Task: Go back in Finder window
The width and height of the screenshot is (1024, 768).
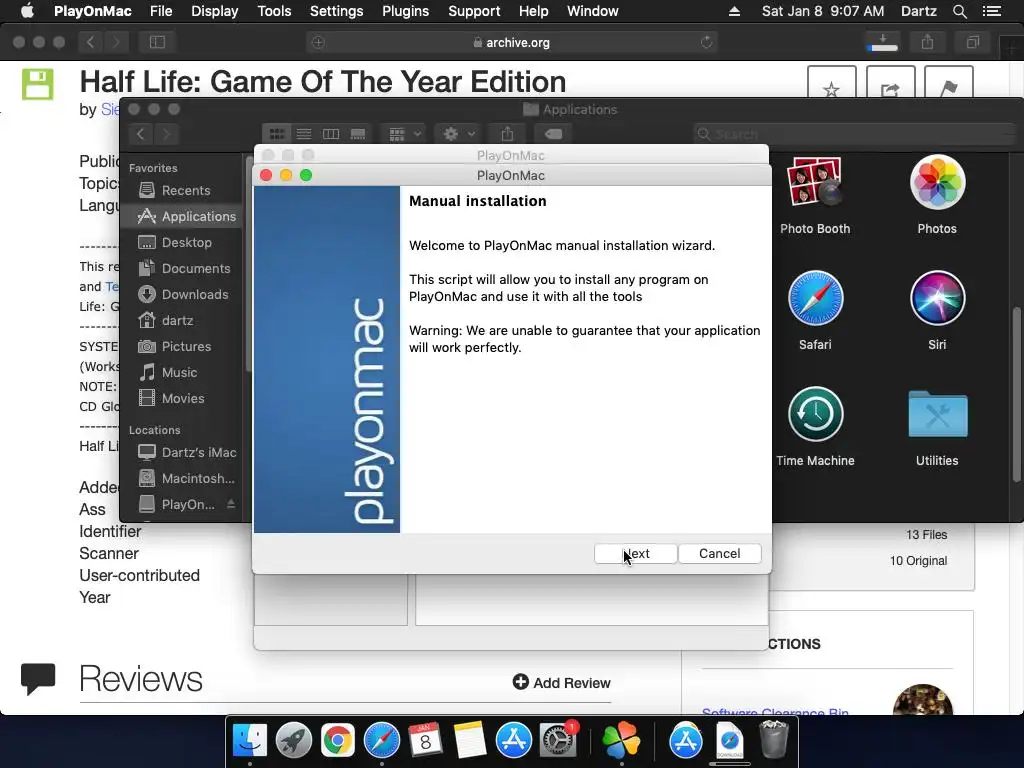Action: (x=140, y=134)
